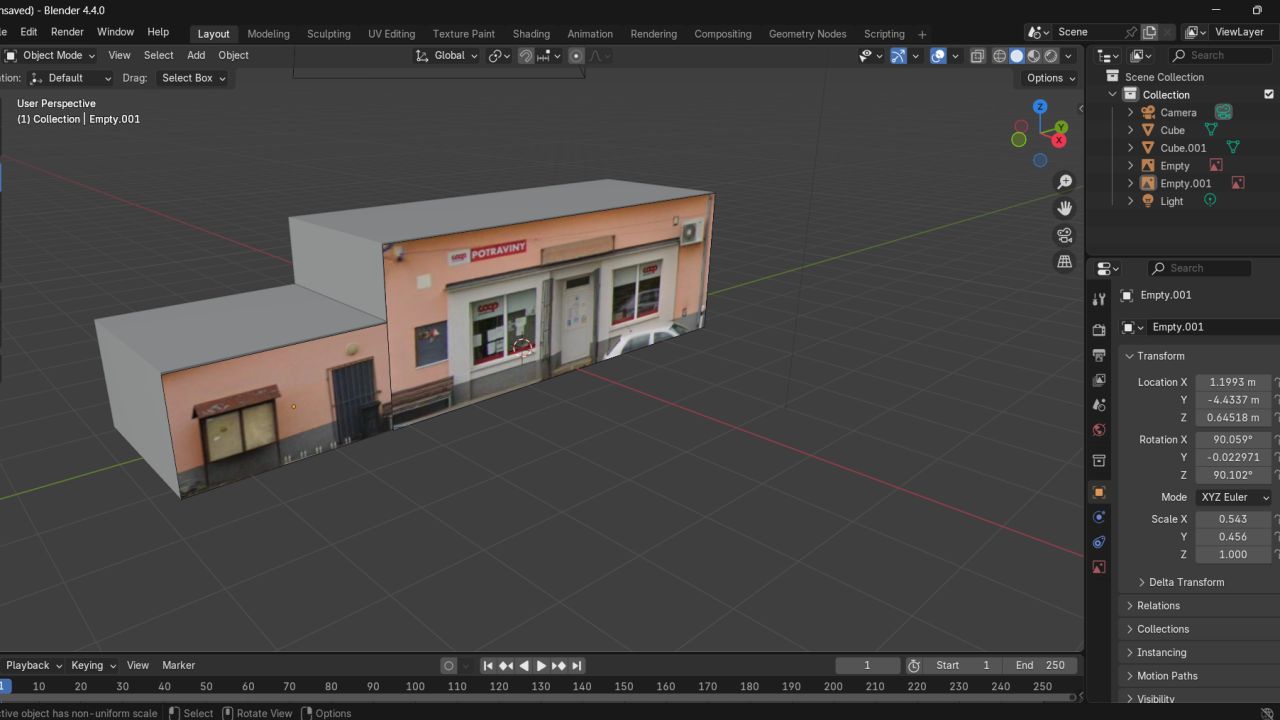
Task: Open the View Layer properties tab
Action: (x=1099, y=380)
